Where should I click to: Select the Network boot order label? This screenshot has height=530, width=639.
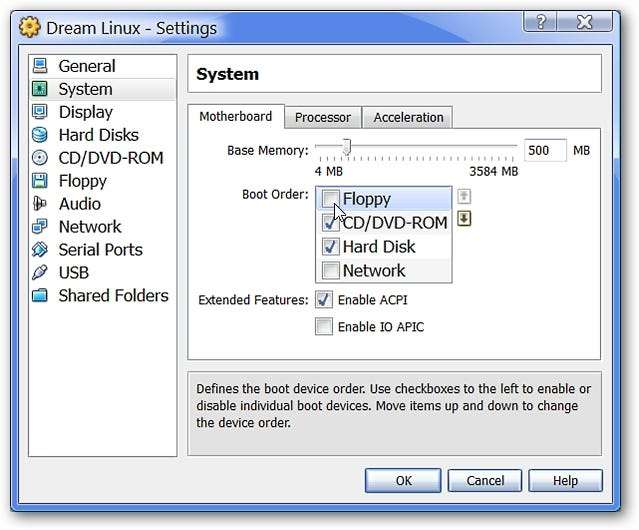click(x=374, y=270)
